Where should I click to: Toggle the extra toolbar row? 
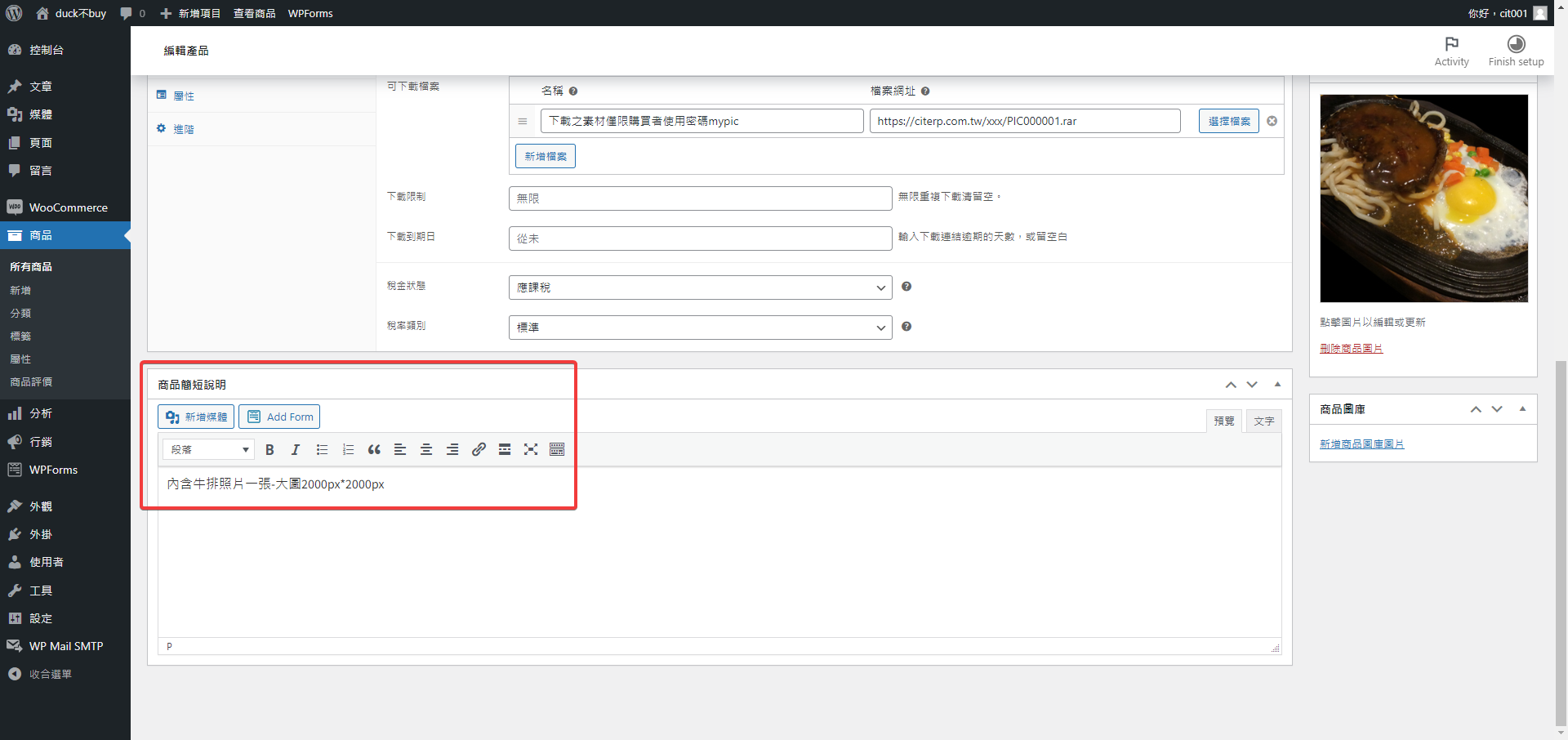(557, 450)
